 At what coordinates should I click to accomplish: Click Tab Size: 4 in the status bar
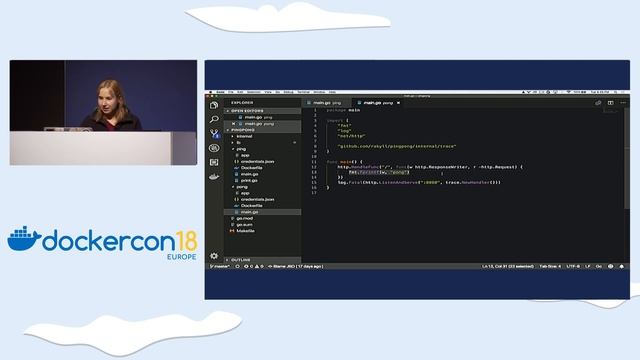(x=550, y=267)
